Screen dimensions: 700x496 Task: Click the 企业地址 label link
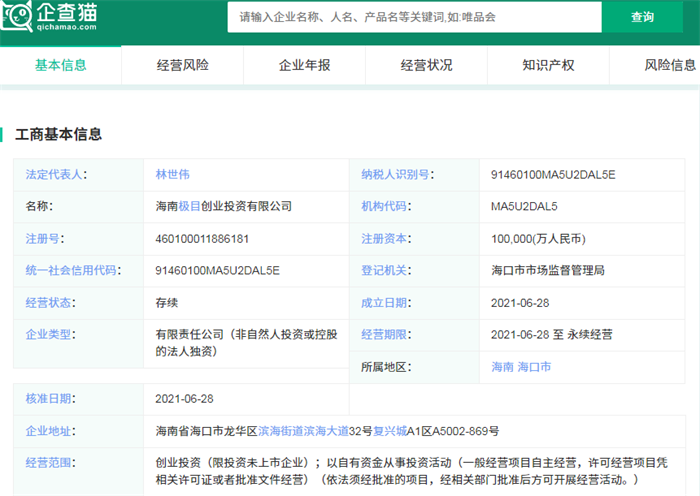click(48, 431)
